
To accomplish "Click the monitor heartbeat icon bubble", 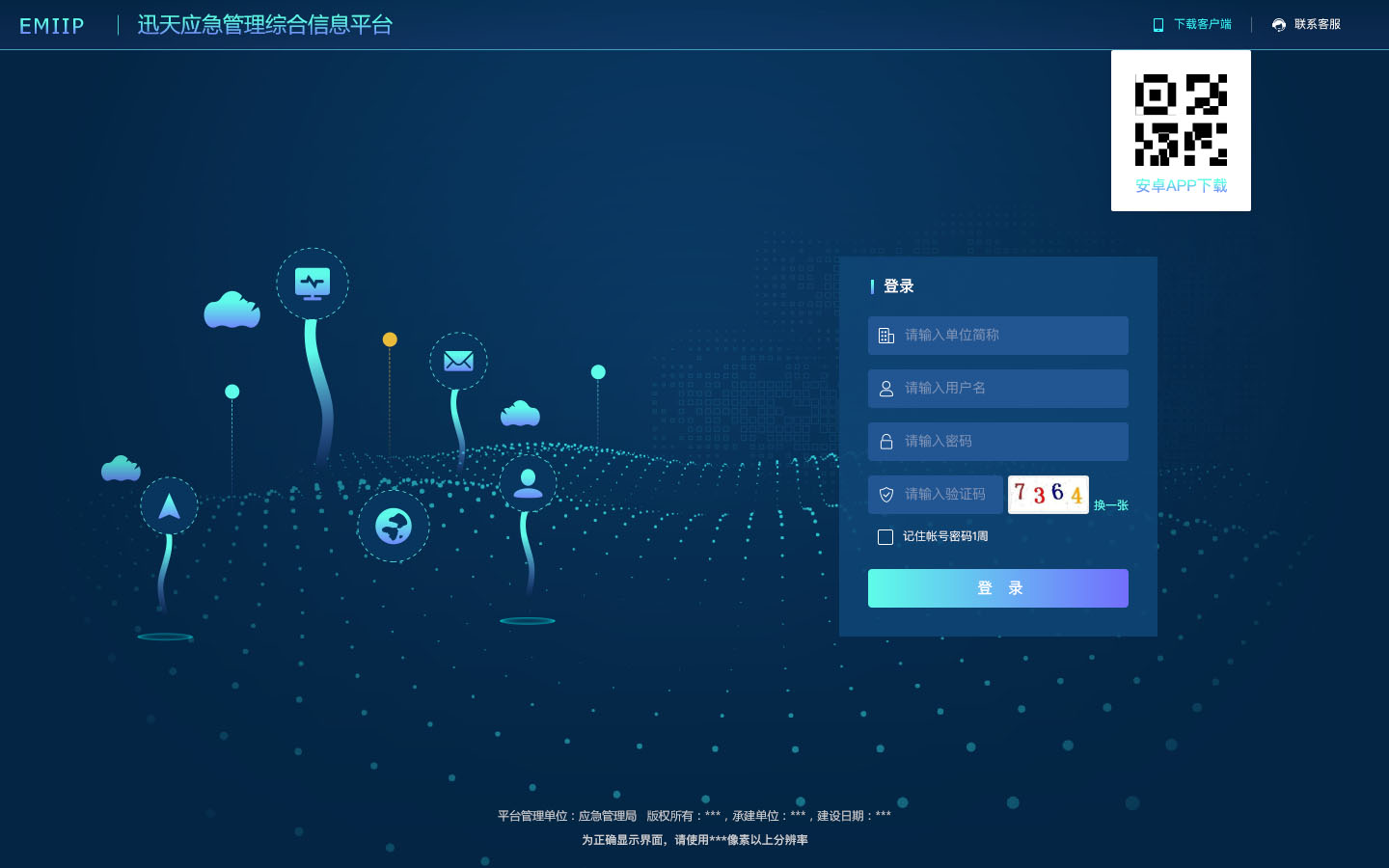I will coord(313,284).
